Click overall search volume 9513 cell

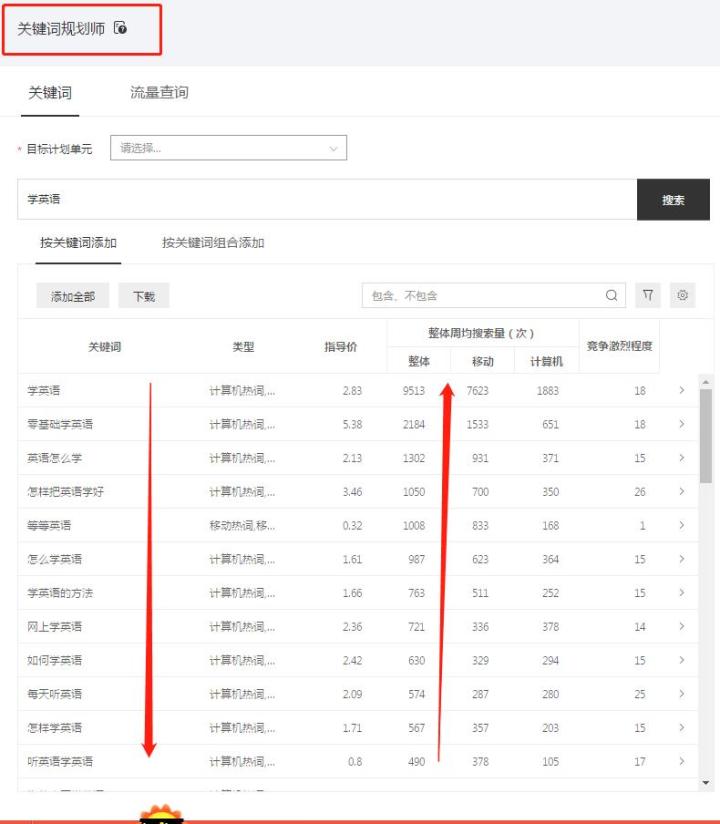click(414, 390)
